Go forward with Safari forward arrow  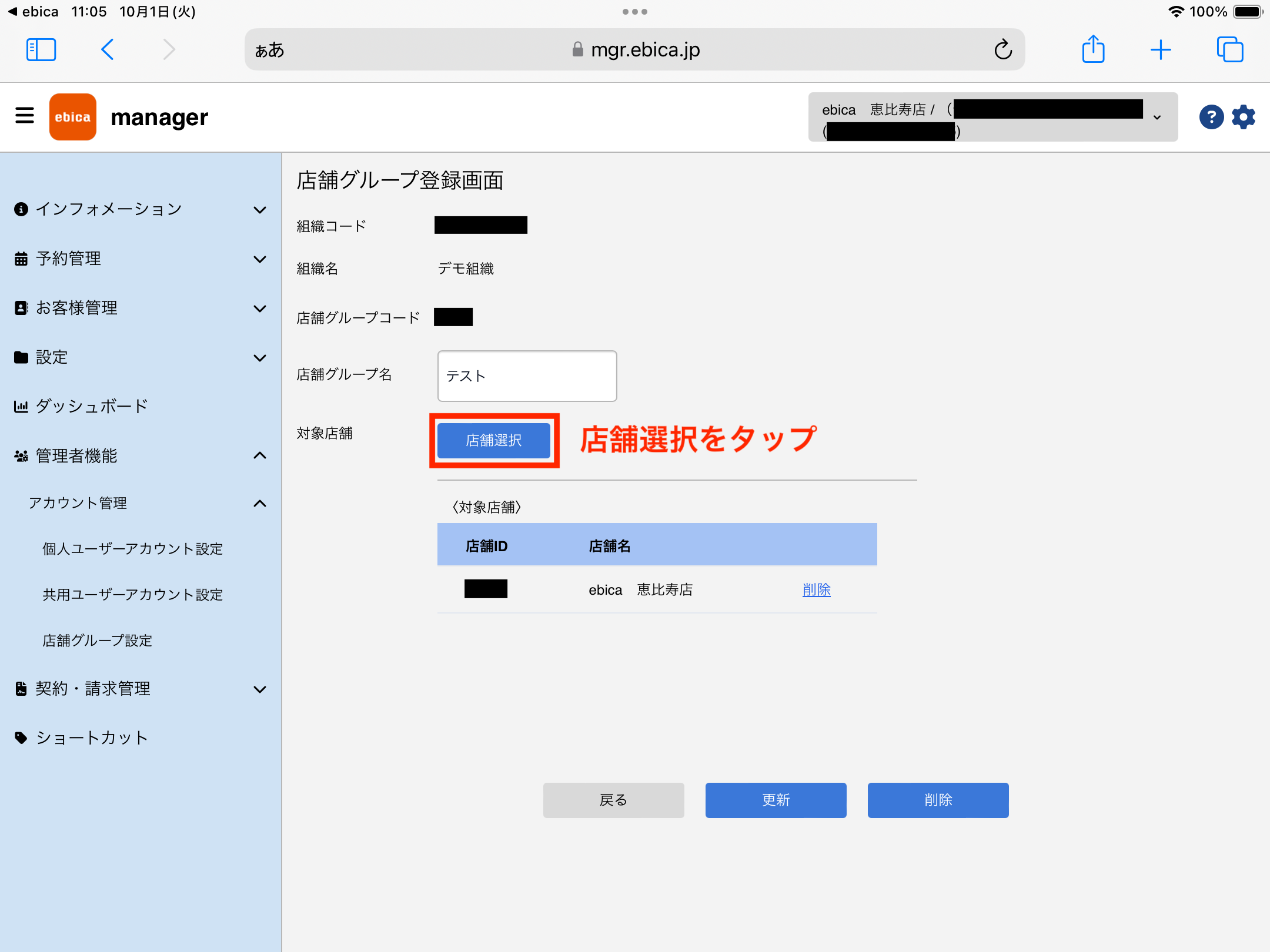[x=169, y=50]
